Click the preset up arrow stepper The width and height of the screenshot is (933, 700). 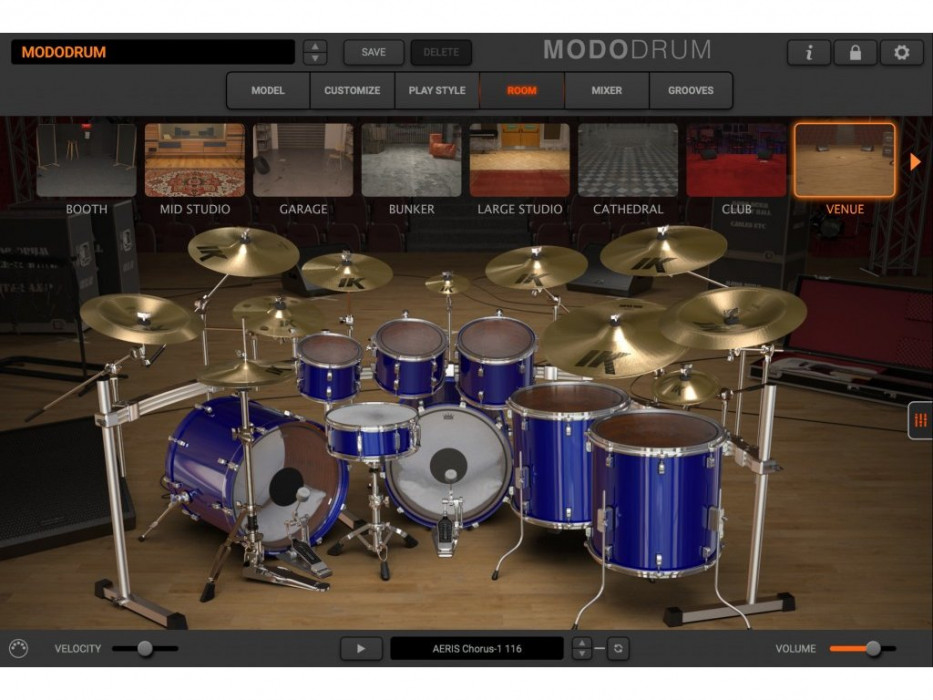tap(314, 46)
